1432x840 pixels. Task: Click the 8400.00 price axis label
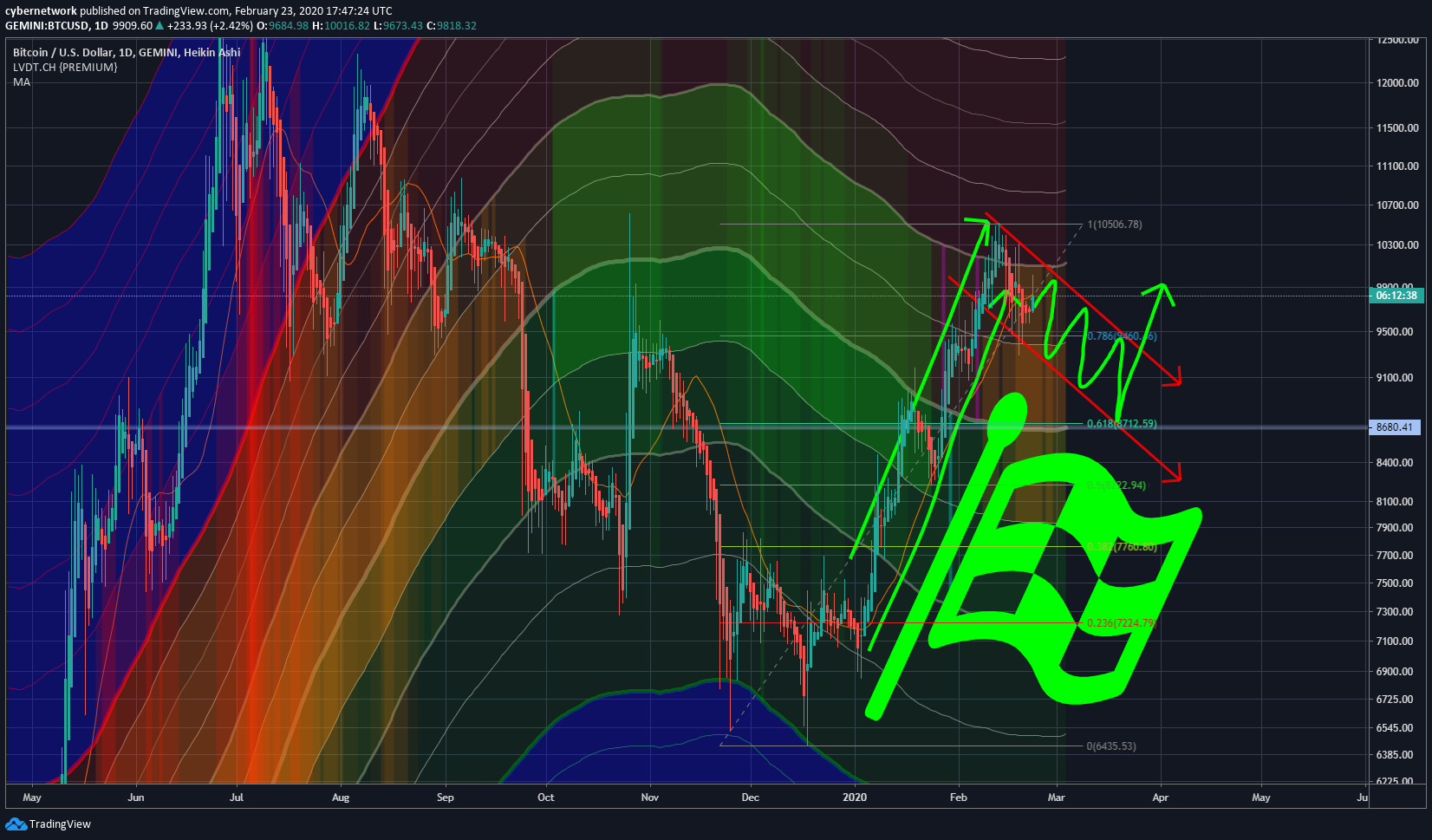1395,462
